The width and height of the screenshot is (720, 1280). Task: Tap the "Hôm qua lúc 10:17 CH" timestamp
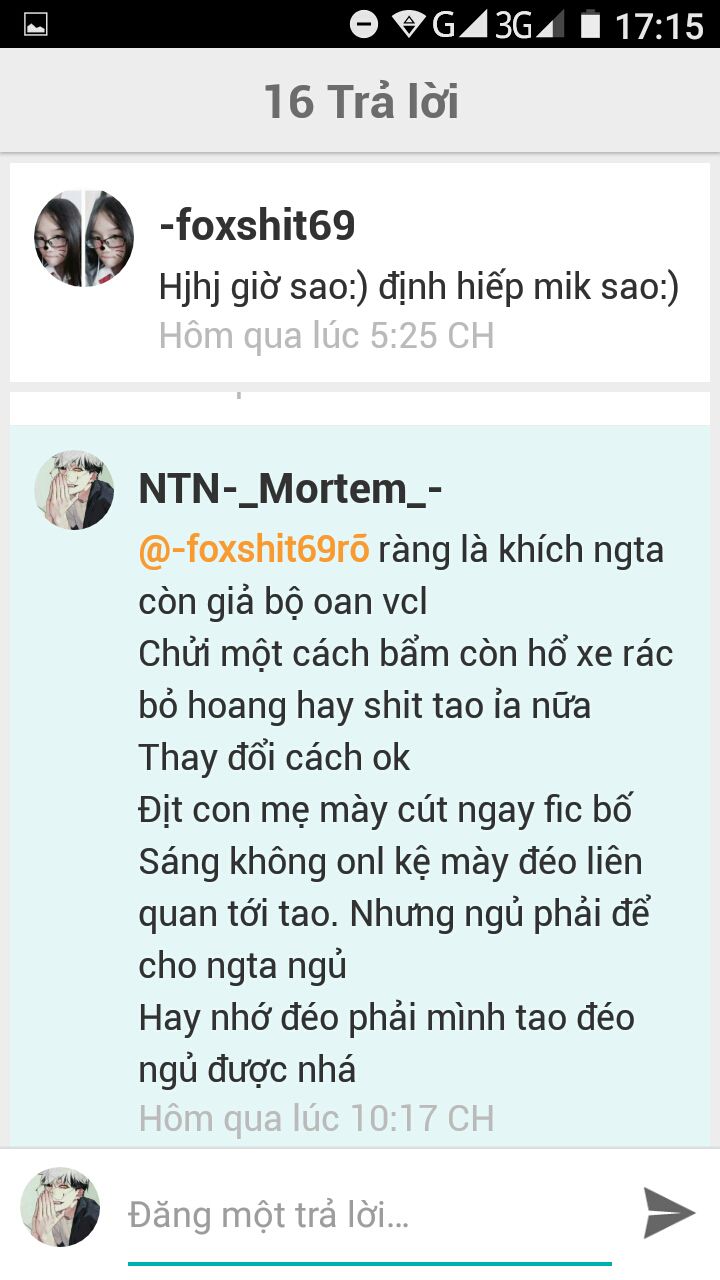(316, 1118)
